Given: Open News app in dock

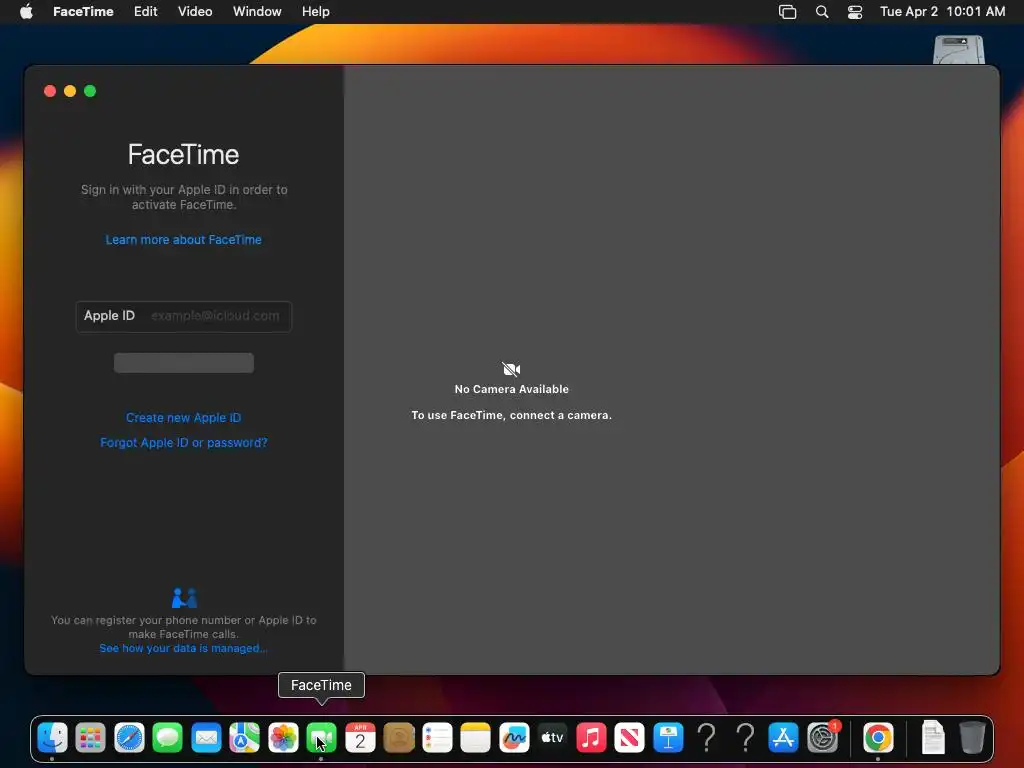Looking at the screenshot, I should click(x=630, y=738).
